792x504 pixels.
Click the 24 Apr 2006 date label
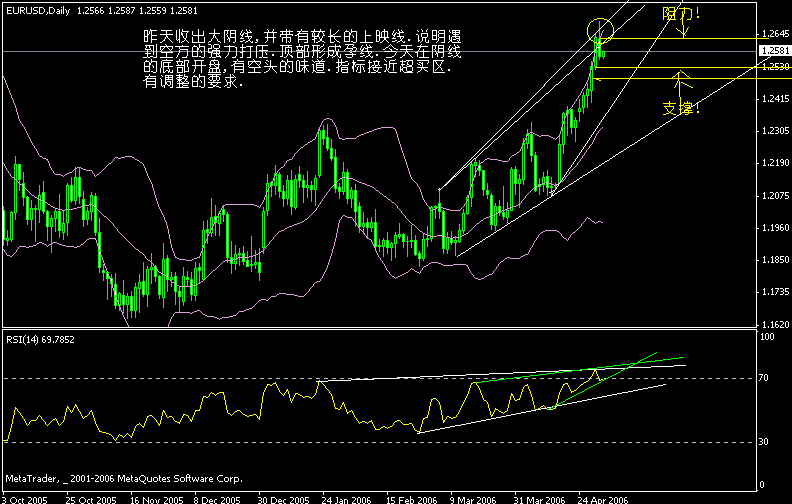click(x=603, y=499)
